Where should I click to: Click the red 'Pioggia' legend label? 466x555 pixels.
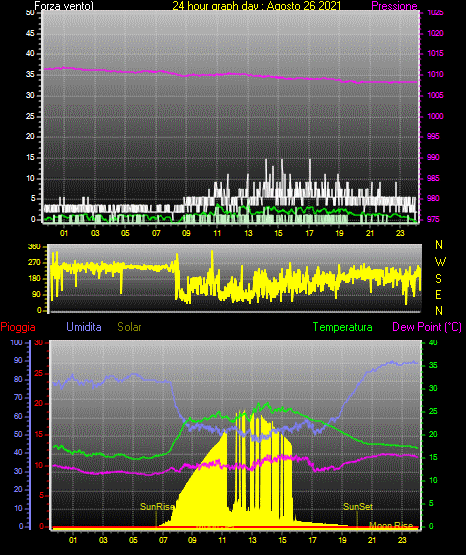point(18,327)
